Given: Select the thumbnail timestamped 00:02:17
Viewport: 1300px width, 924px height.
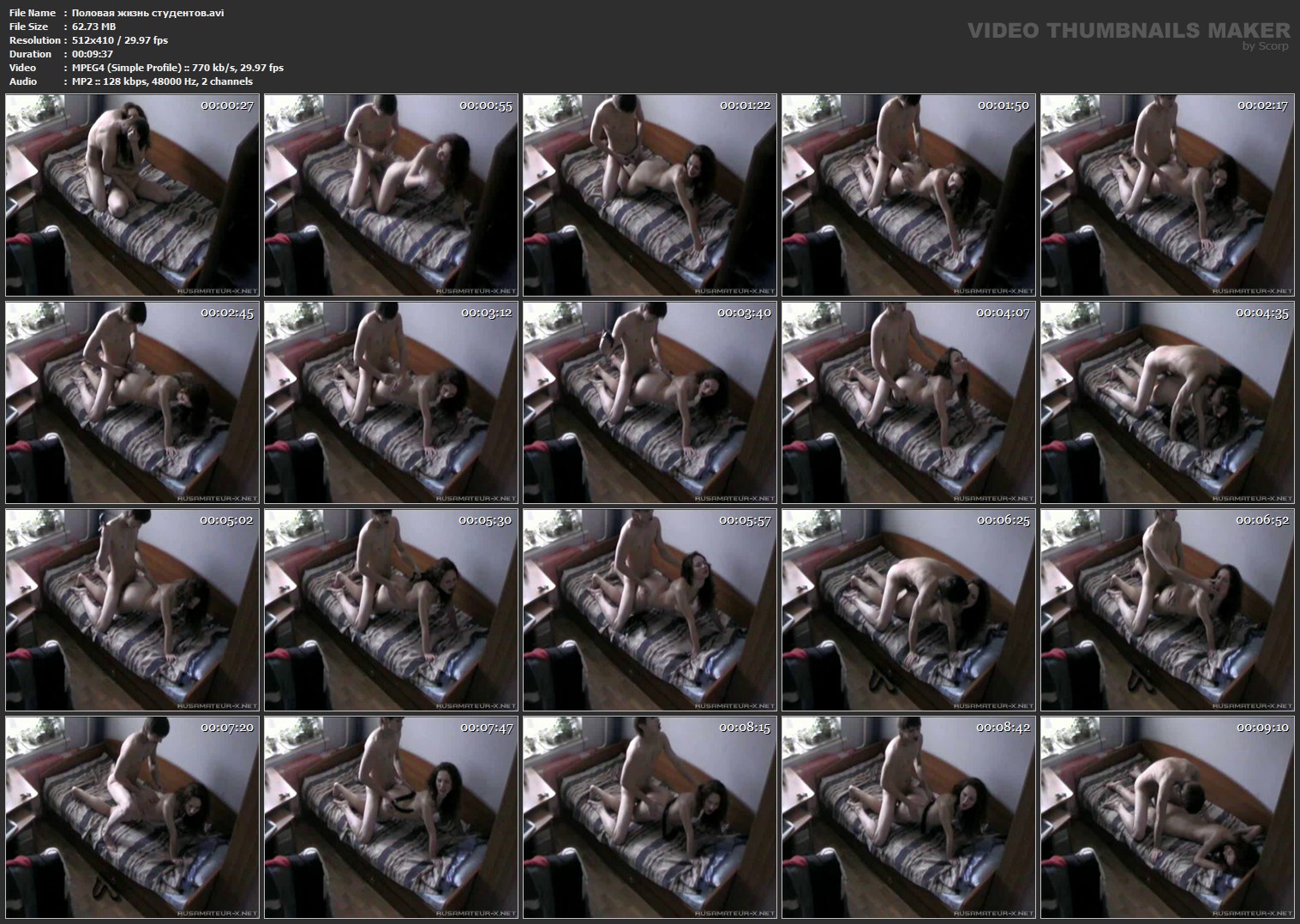Looking at the screenshot, I should coord(1167,195).
